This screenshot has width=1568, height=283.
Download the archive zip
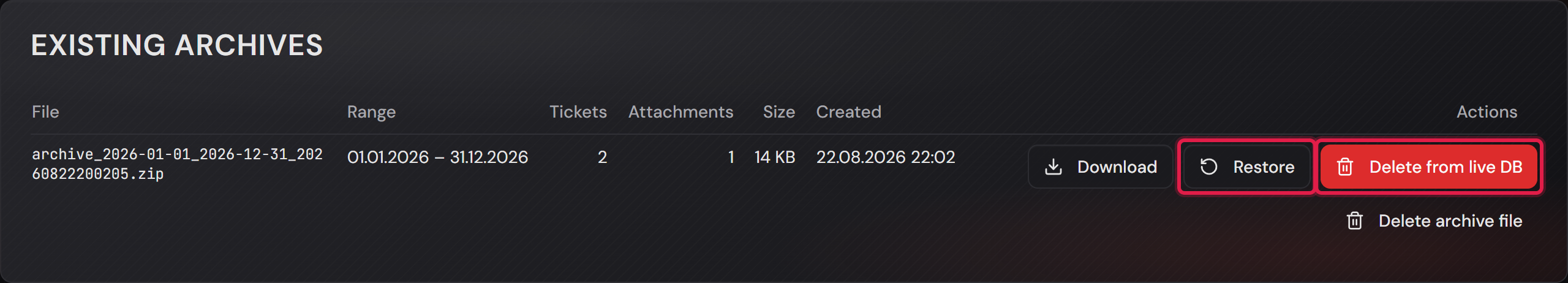point(1100,167)
